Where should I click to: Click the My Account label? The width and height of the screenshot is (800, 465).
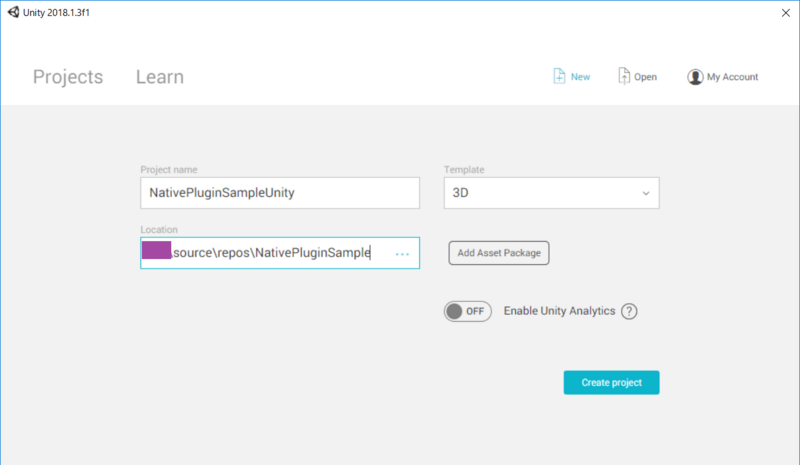pos(732,77)
